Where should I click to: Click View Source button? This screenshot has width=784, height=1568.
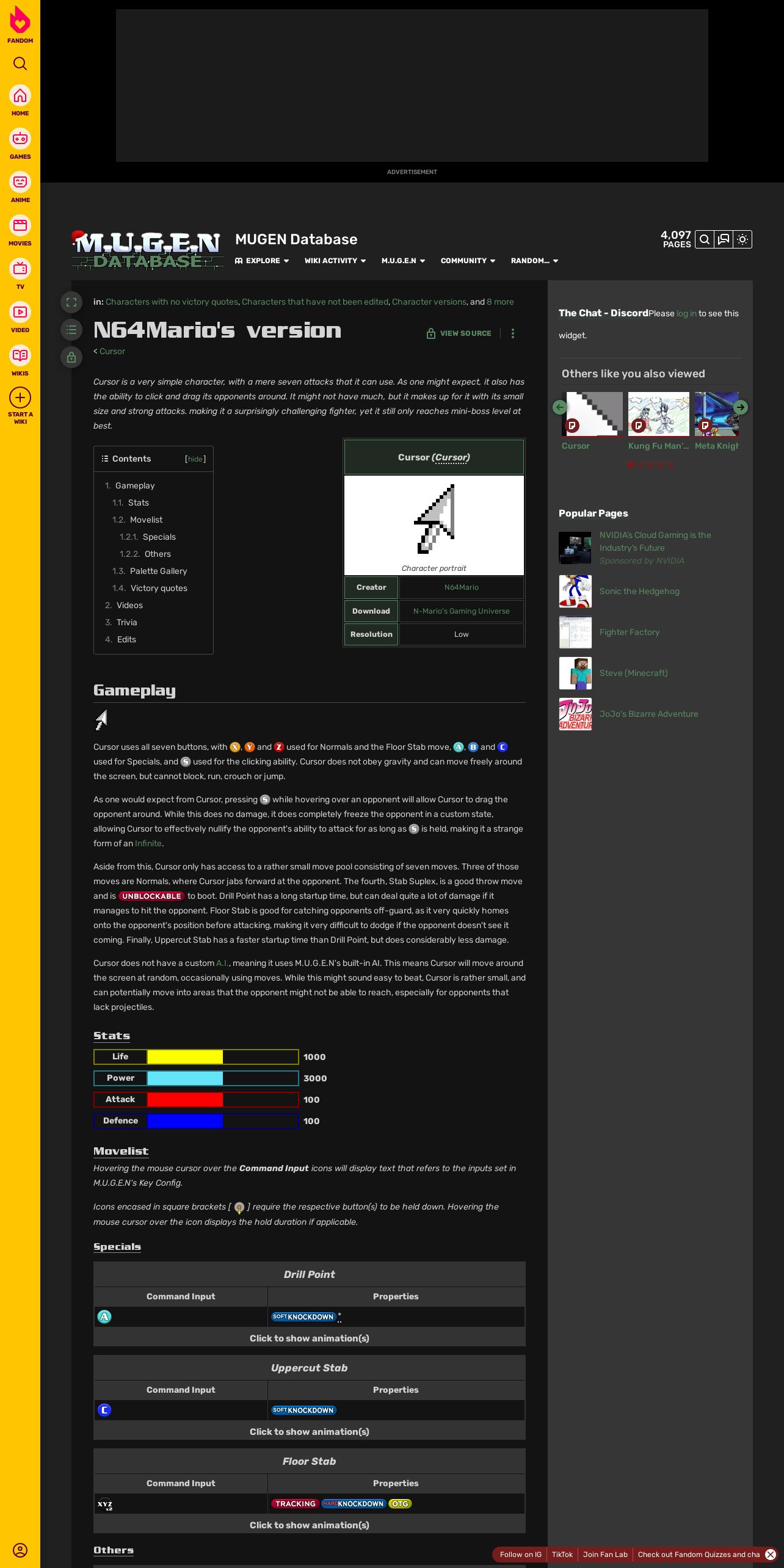pyautogui.click(x=459, y=333)
